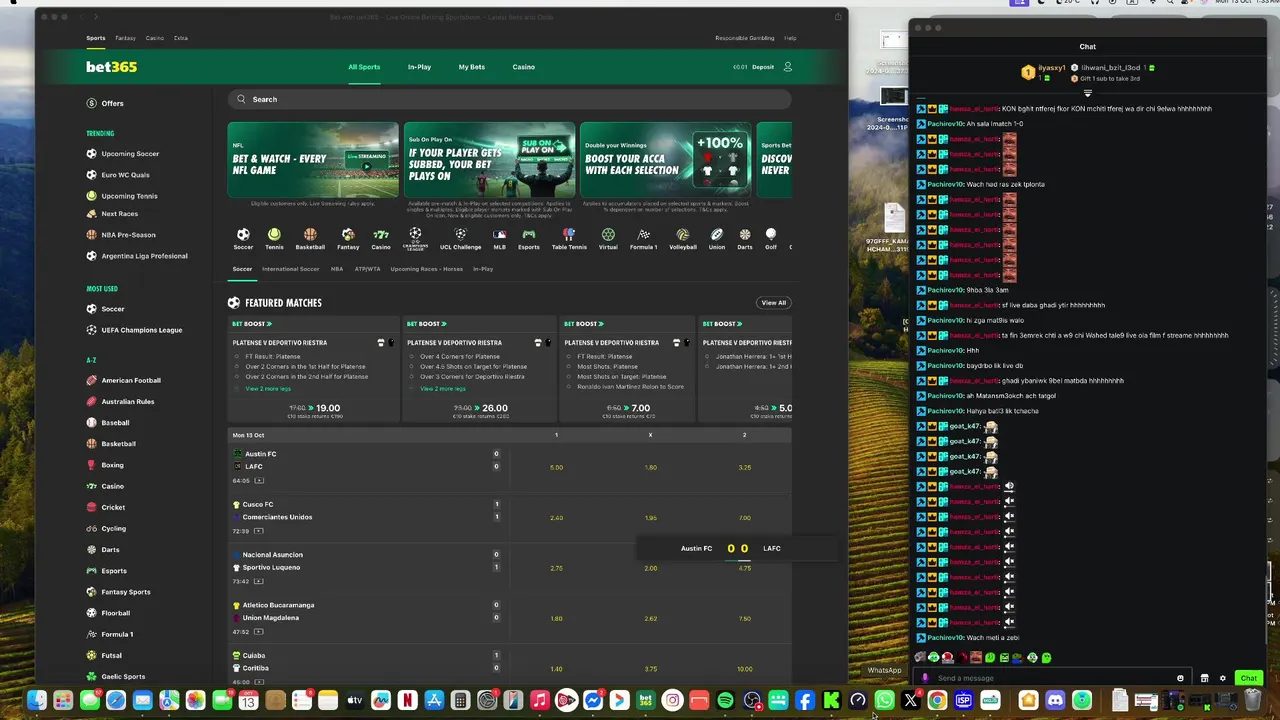Viewport: 1280px width, 720px height.
Task: Open the bet365 app in dock
Action: click(x=646, y=701)
